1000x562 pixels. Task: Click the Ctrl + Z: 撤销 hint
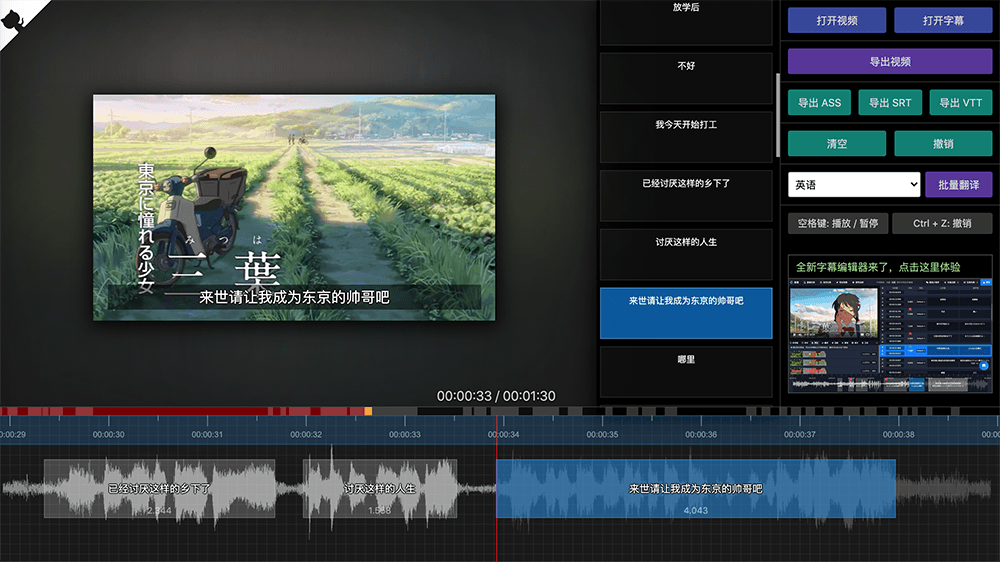coord(942,223)
